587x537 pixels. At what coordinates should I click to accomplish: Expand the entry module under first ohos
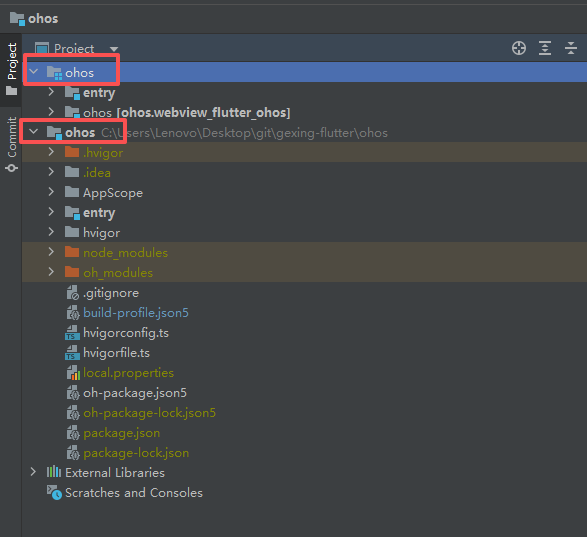[51, 92]
